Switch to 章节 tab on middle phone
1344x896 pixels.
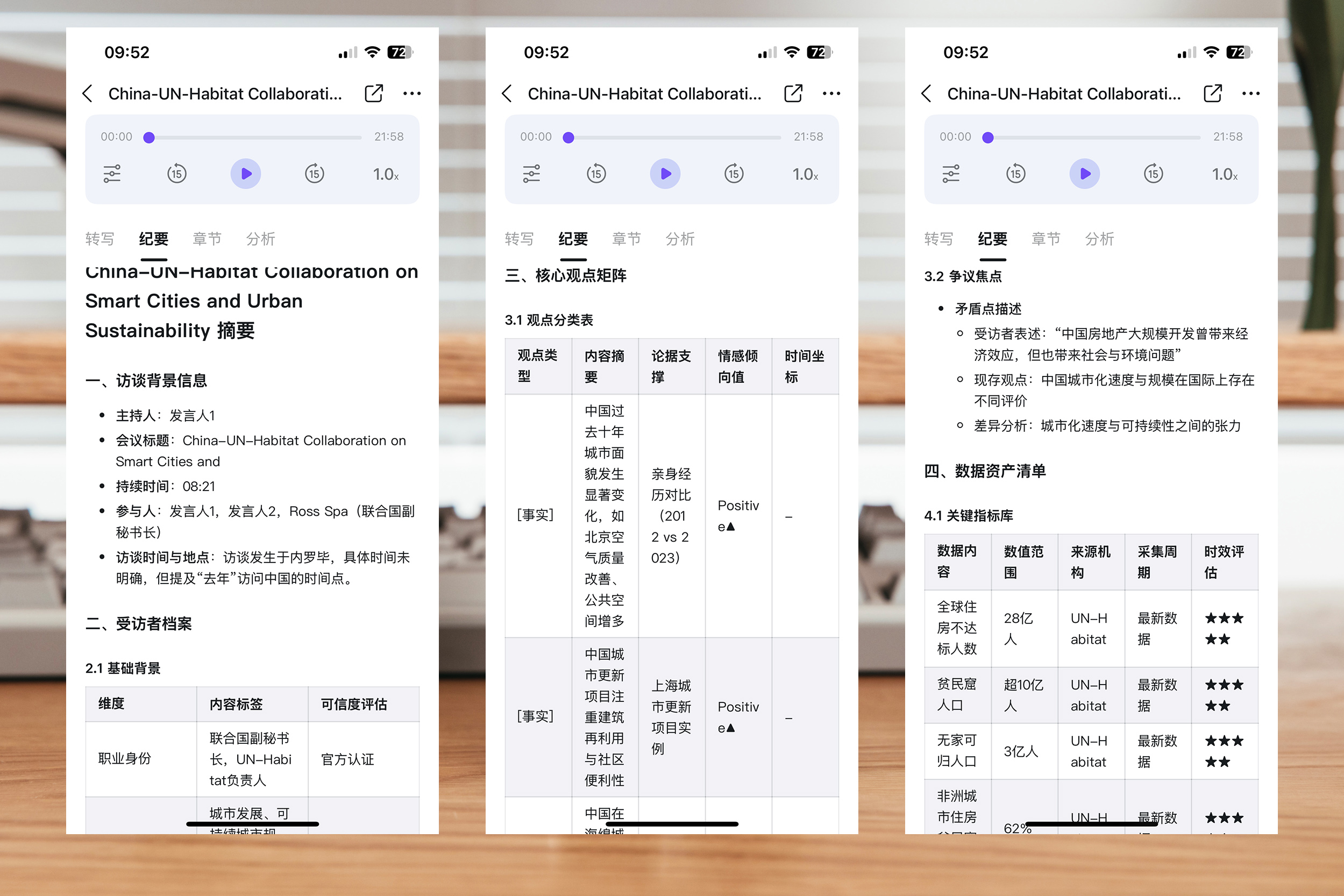point(626,239)
